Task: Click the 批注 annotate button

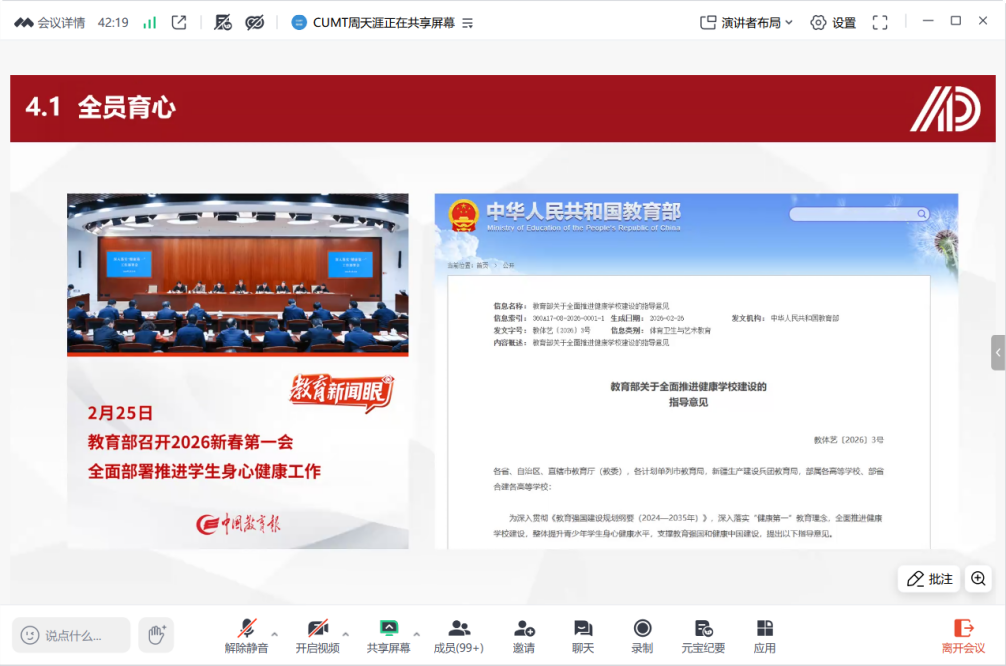Action: coord(929,578)
